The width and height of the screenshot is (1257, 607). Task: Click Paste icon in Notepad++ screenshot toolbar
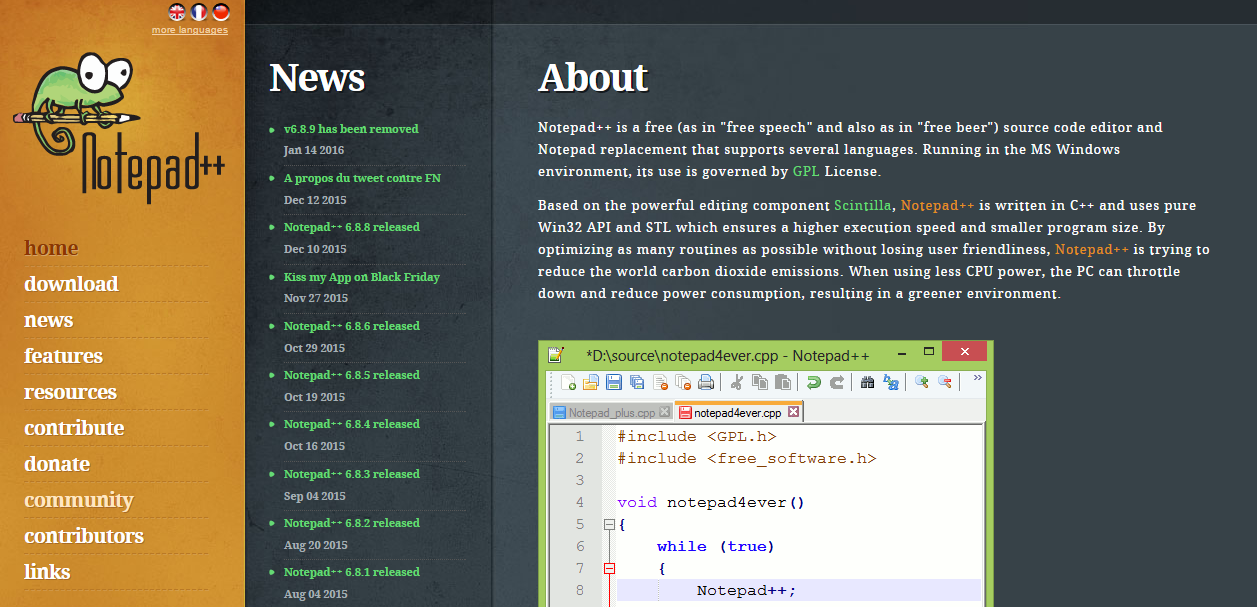[x=783, y=382]
